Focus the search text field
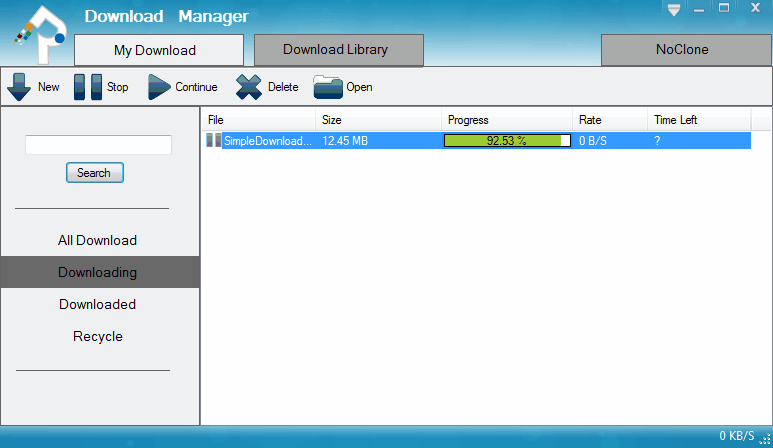This screenshot has width=773, height=448. tap(99, 144)
